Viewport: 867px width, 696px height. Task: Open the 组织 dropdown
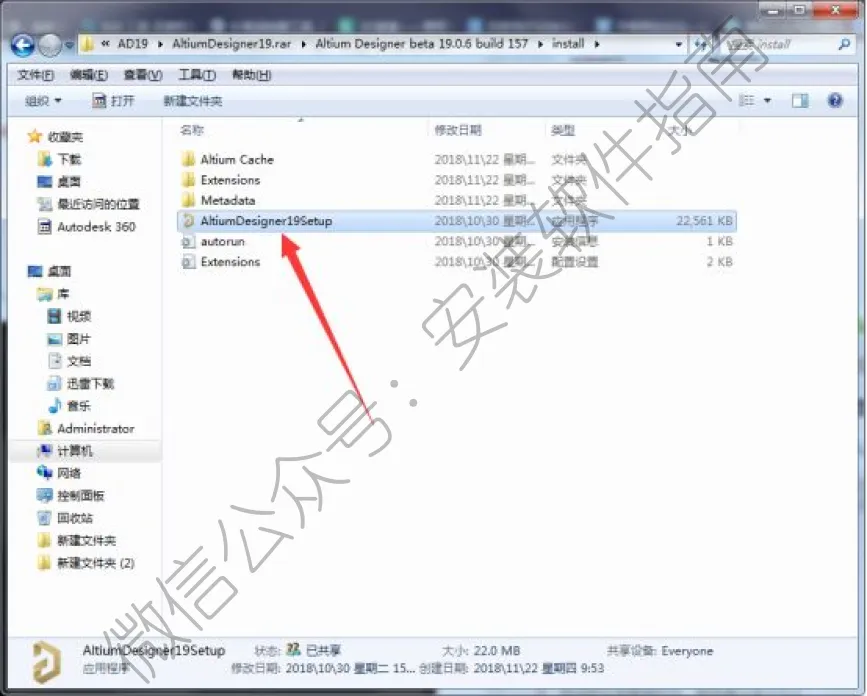click(43, 101)
